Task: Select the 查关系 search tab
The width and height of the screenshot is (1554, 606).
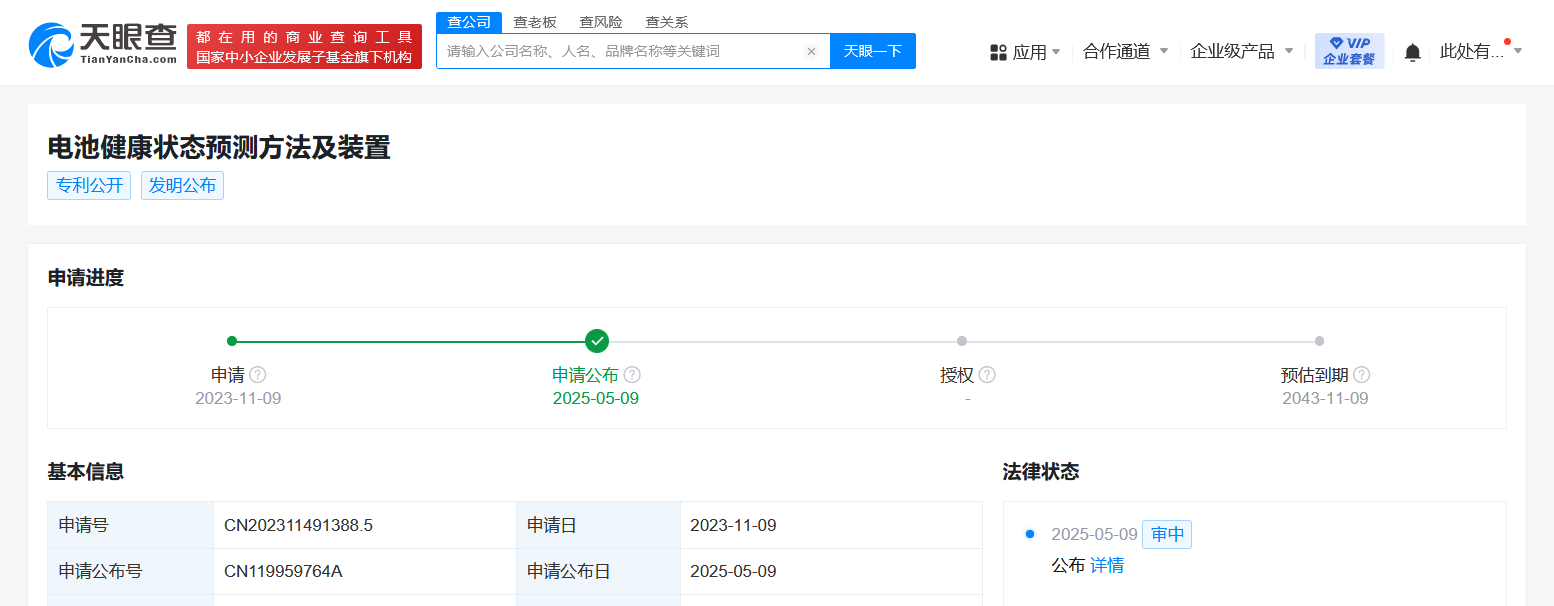Action: (x=666, y=22)
